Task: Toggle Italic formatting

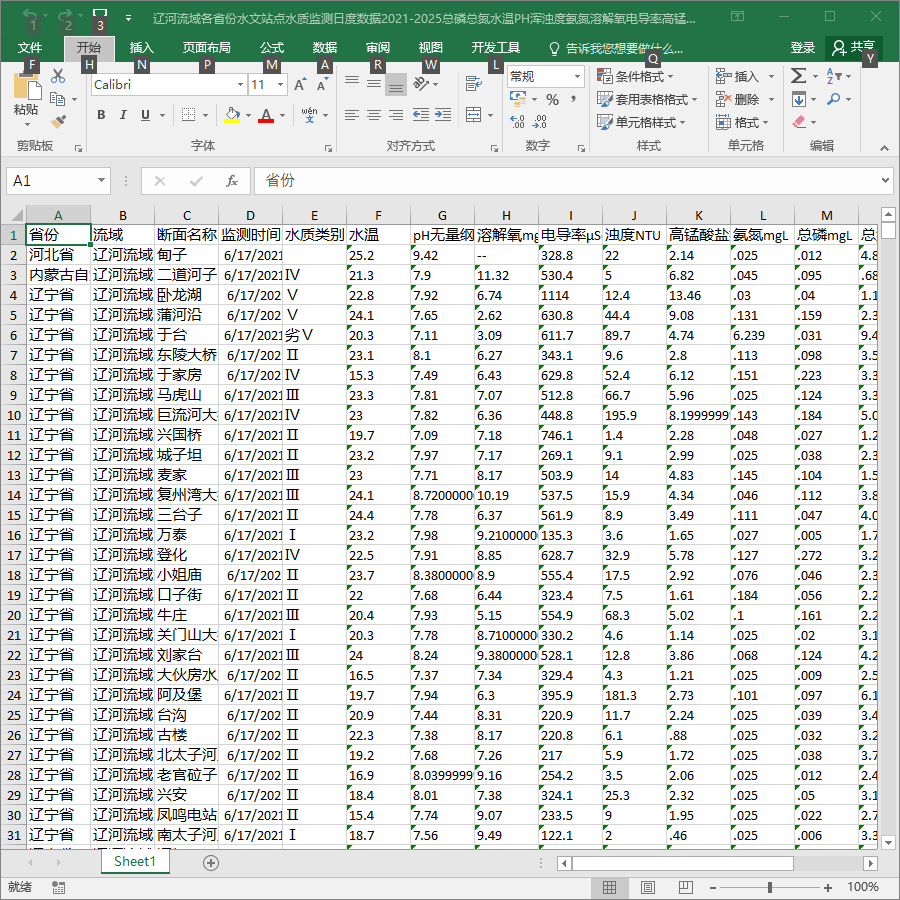Action: click(123, 115)
